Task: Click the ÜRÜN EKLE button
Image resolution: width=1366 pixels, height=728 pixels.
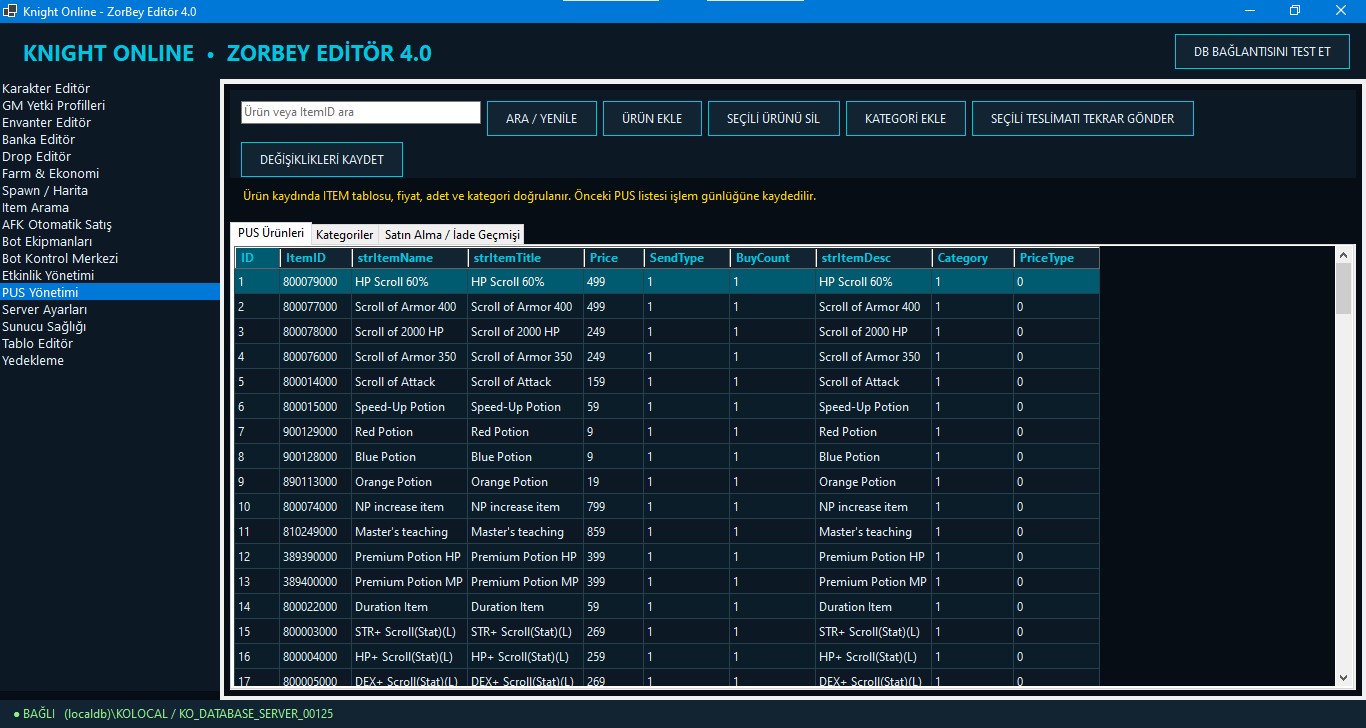Action: click(x=652, y=118)
